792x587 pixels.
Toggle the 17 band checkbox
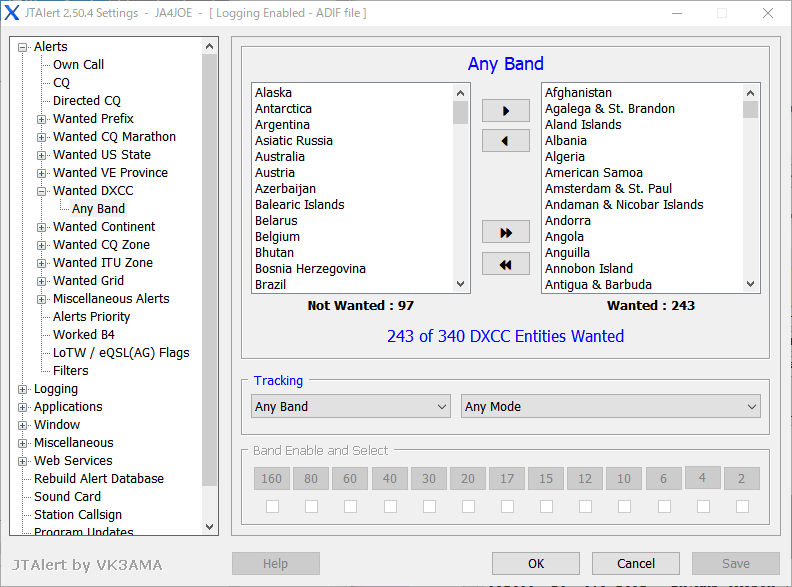[x=507, y=506]
